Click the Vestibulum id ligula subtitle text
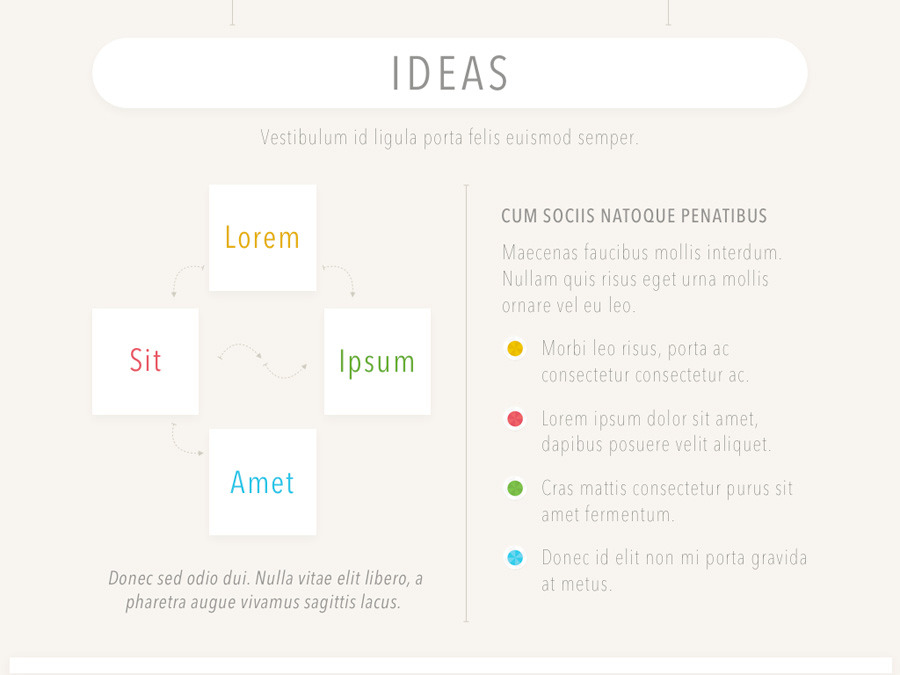Viewport: 900px width, 675px height. click(x=449, y=138)
